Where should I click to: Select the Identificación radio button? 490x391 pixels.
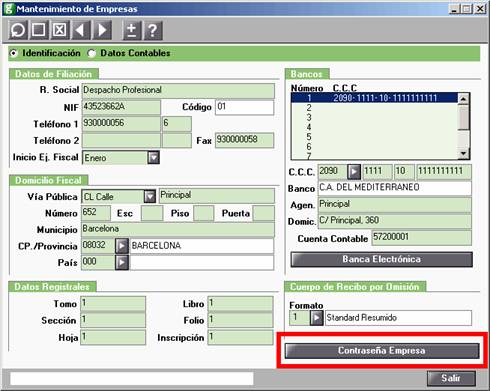click(x=14, y=53)
